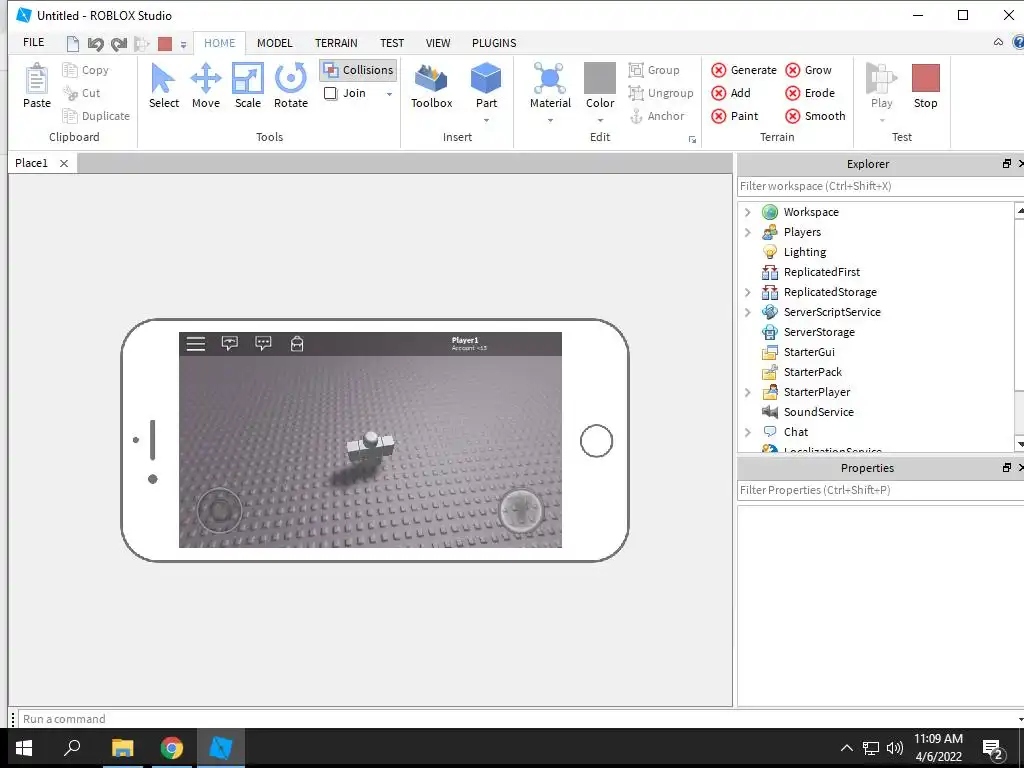Open the Toolbox
The width and height of the screenshot is (1024, 768).
click(431, 86)
